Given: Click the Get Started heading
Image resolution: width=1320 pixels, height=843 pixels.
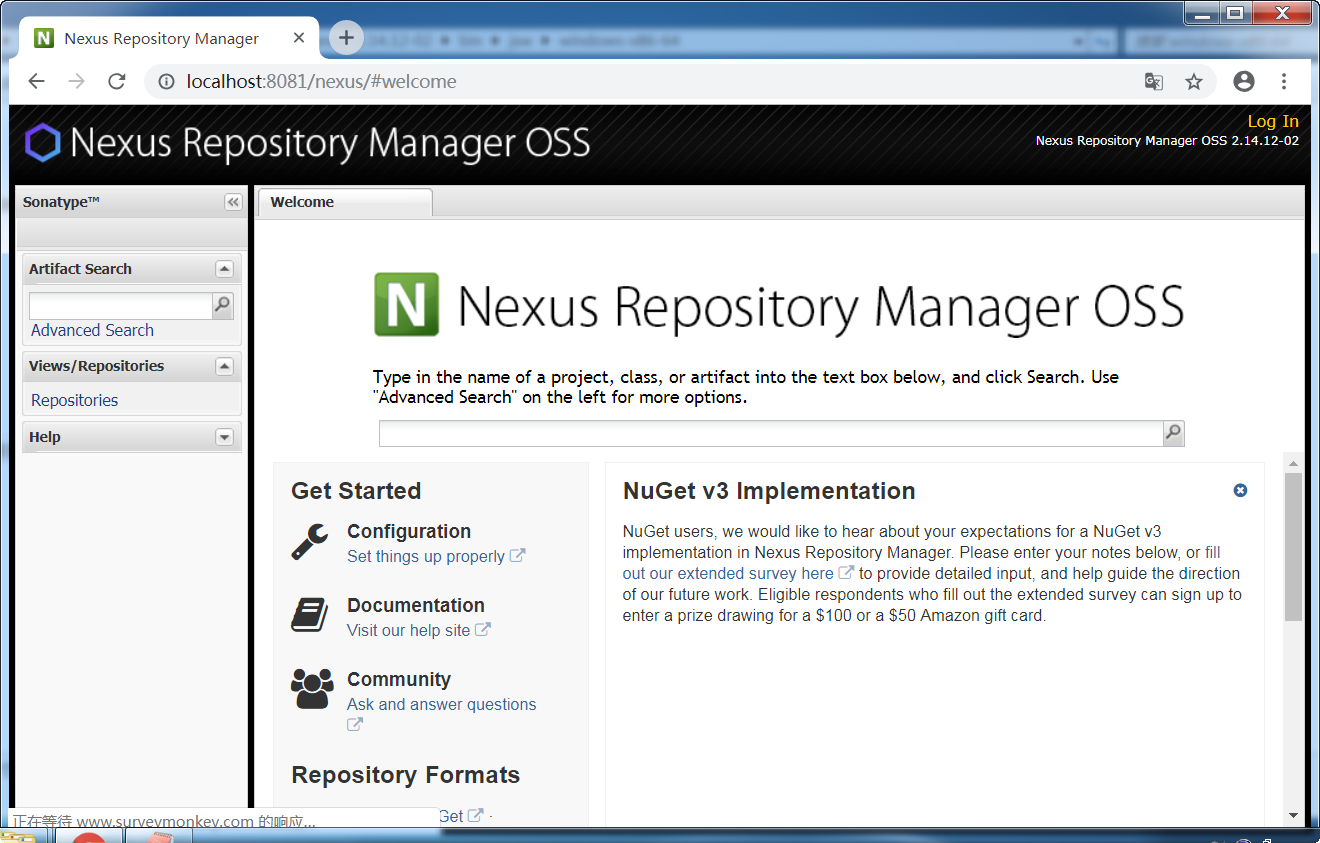Looking at the screenshot, I should (x=356, y=491).
